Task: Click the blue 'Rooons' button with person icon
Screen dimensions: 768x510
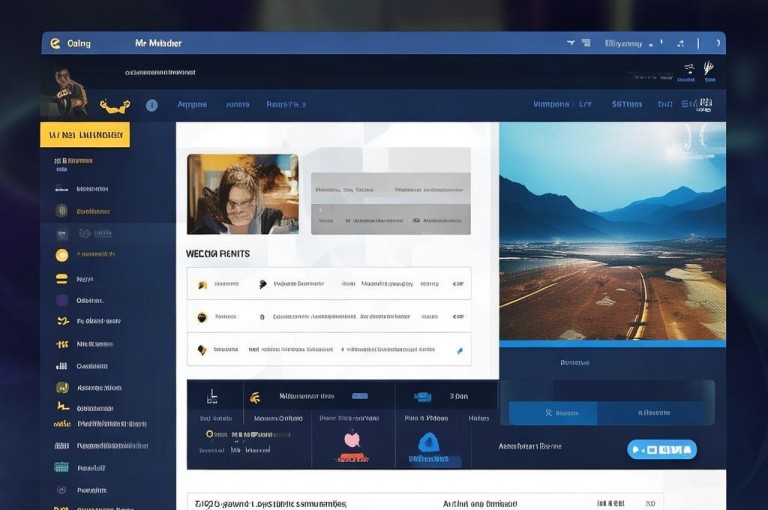Action: click(553, 413)
